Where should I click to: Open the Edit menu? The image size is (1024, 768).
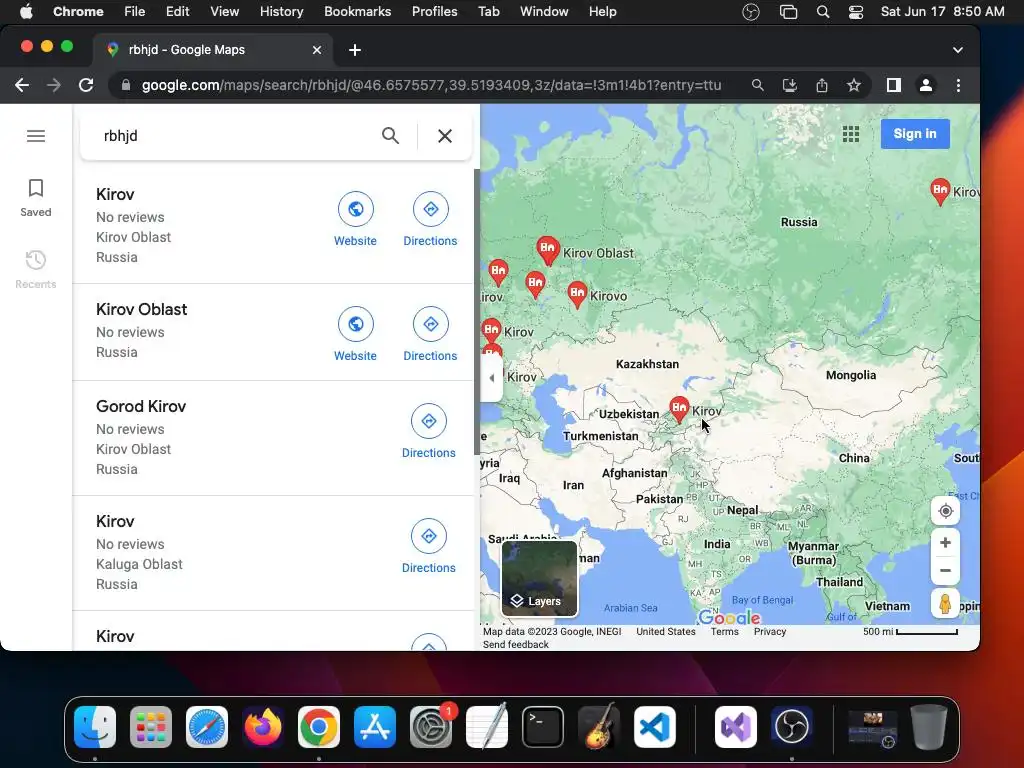[x=177, y=12]
